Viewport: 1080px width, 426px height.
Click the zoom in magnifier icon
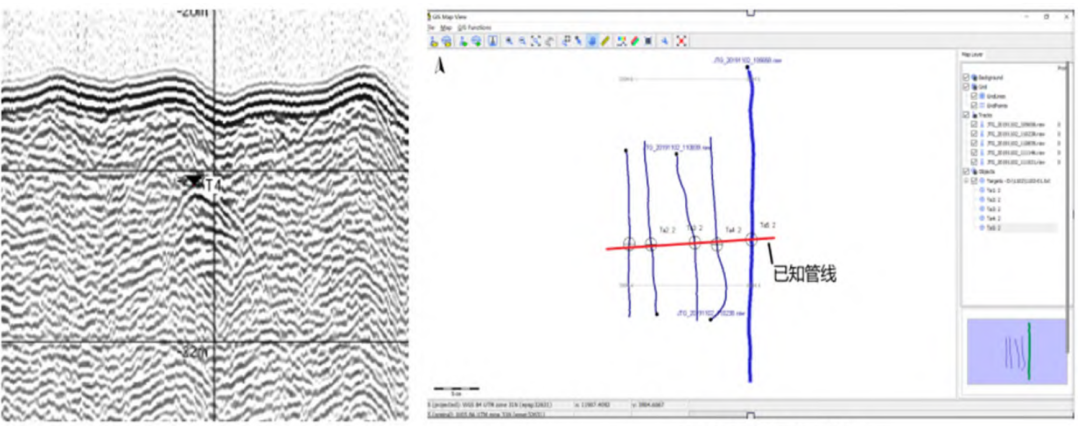pos(509,41)
